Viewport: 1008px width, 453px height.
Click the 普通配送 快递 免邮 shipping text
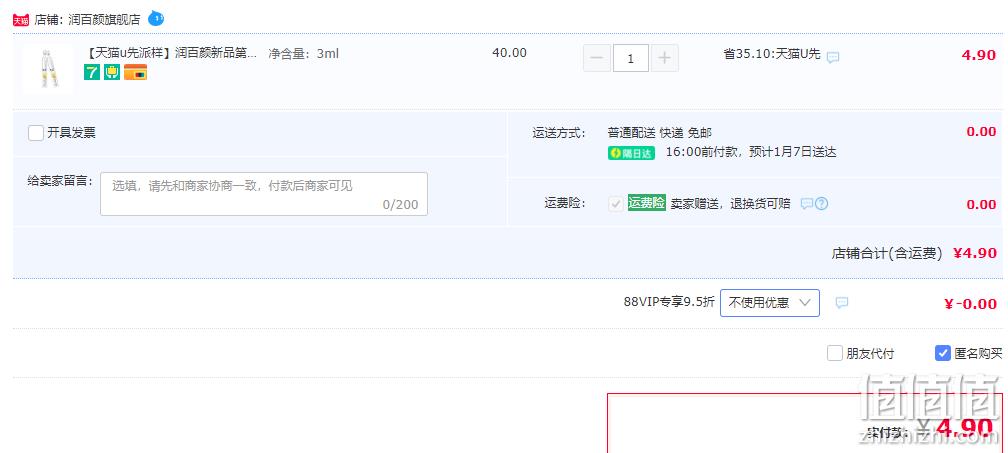click(x=660, y=133)
